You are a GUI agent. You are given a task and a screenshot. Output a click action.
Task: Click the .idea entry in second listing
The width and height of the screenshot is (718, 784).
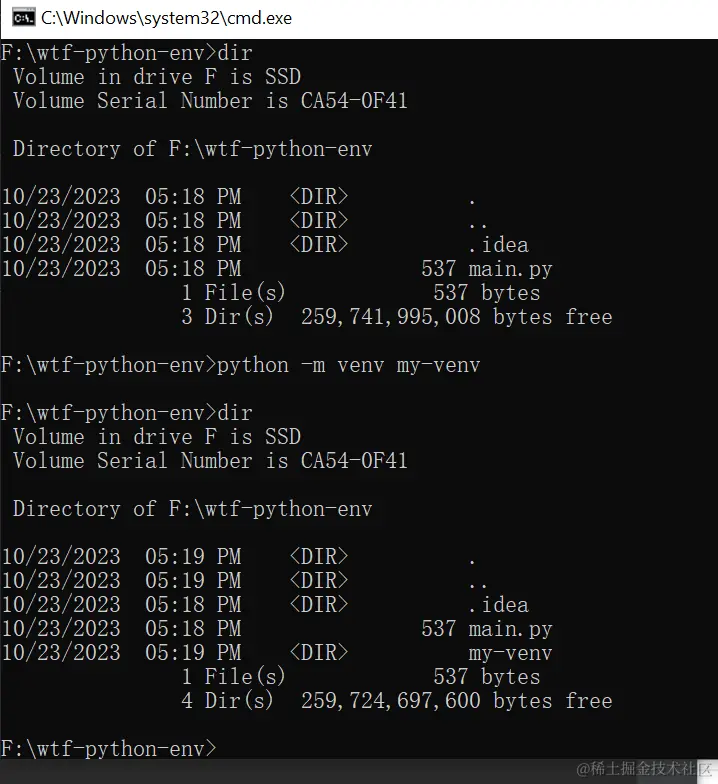[x=498, y=605]
